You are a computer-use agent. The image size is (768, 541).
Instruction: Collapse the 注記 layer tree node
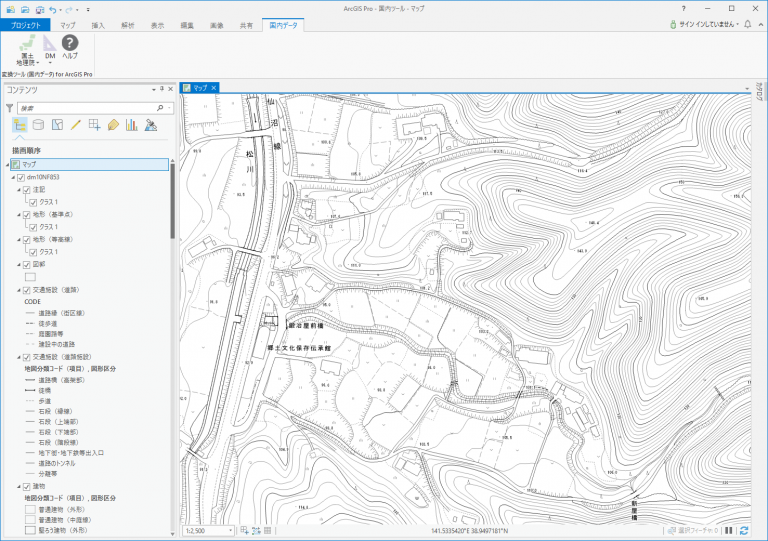pyautogui.click(x=20, y=189)
